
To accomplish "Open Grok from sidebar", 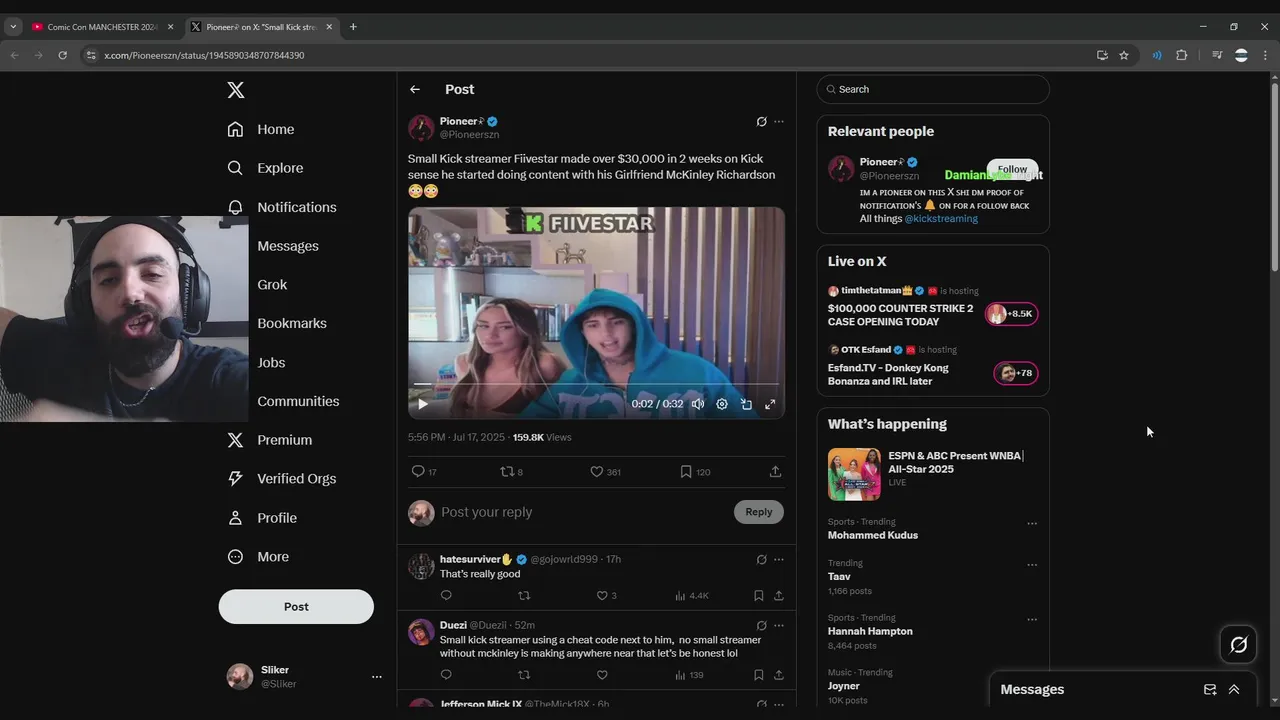I will [x=272, y=285].
